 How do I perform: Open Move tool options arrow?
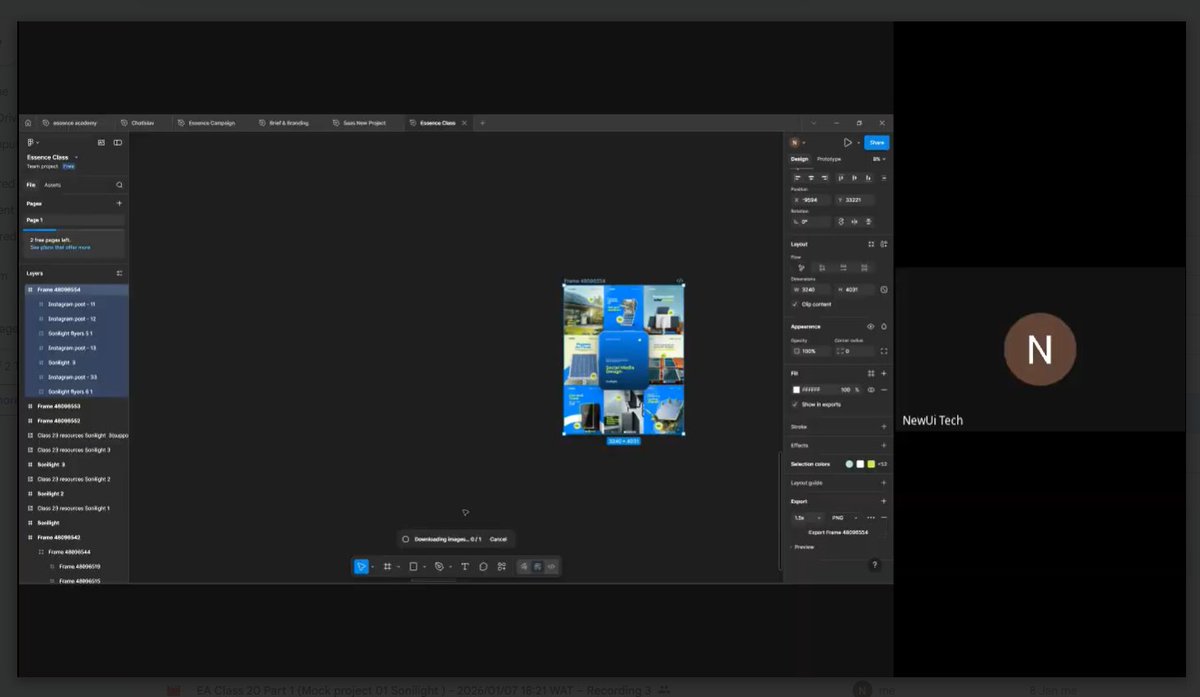point(372,567)
